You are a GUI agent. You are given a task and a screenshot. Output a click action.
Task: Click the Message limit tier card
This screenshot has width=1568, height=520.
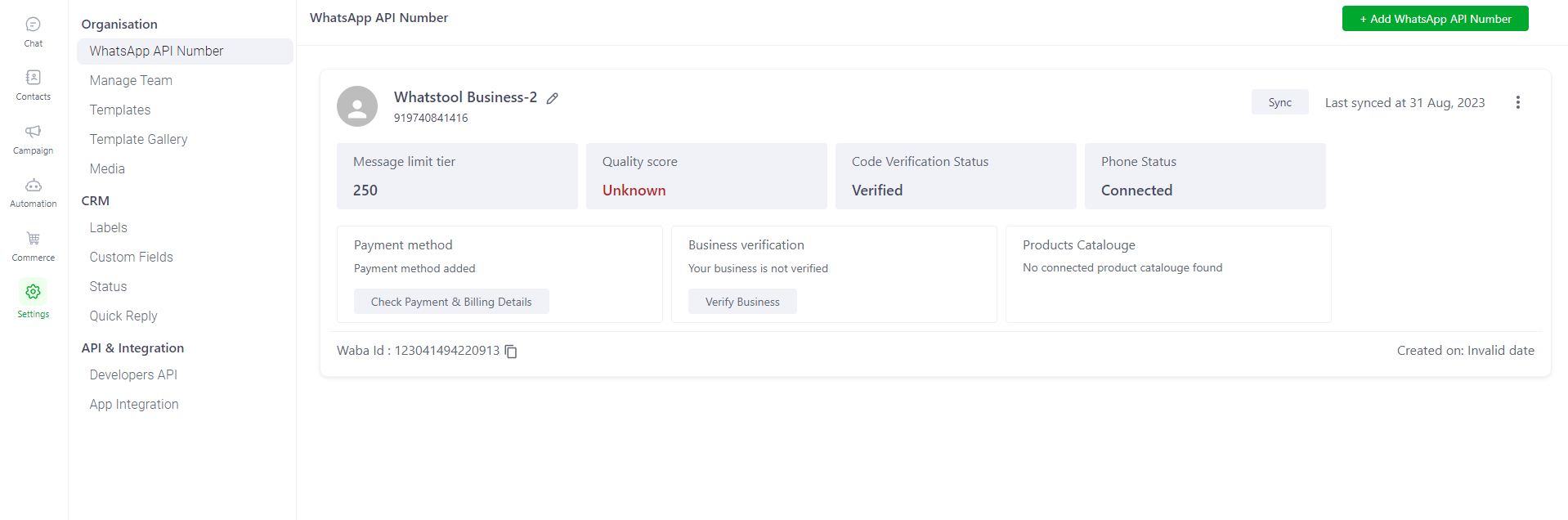pyautogui.click(x=457, y=176)
